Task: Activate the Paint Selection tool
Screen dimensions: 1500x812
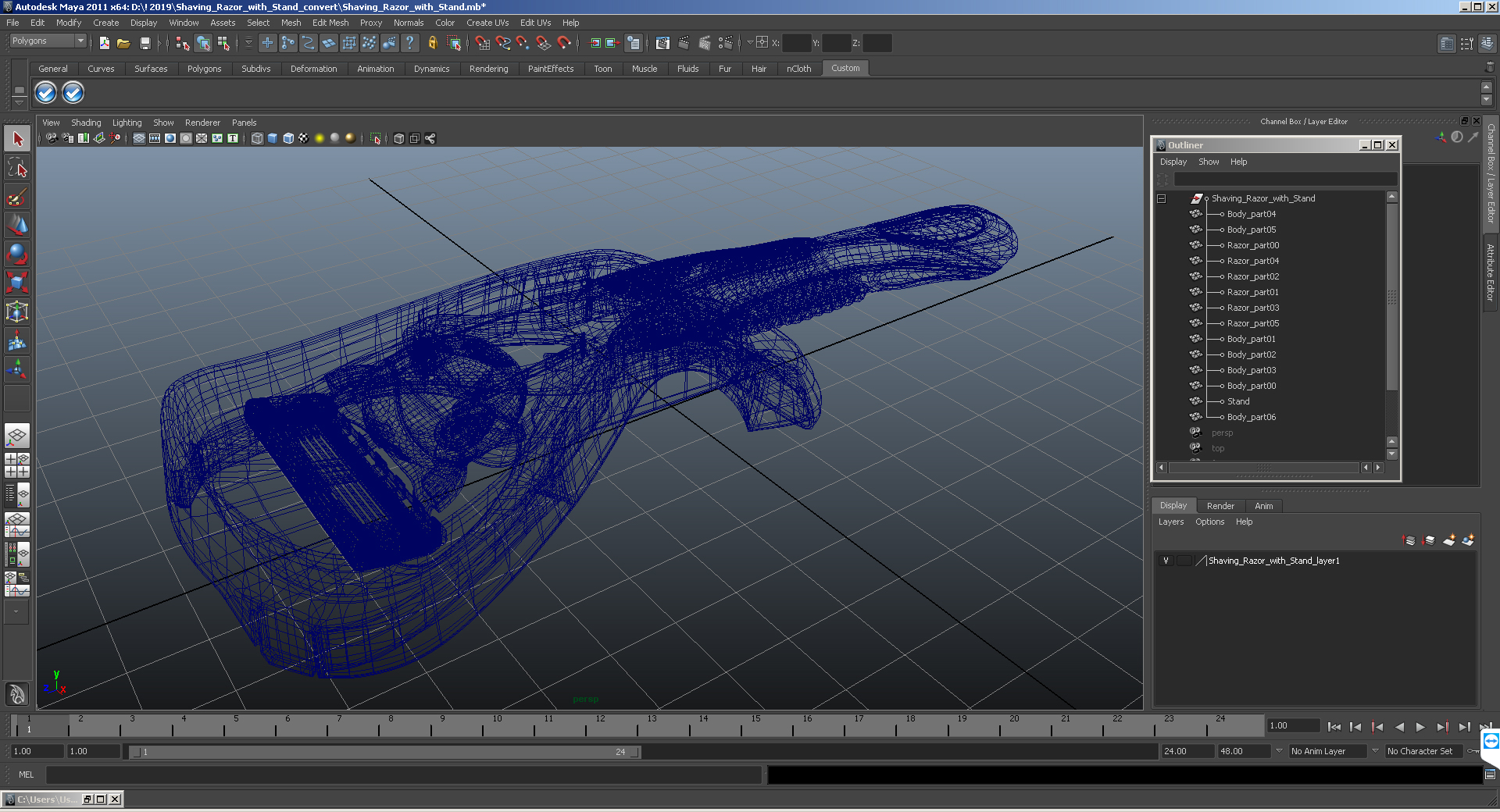Action: (x=17, y=196)
